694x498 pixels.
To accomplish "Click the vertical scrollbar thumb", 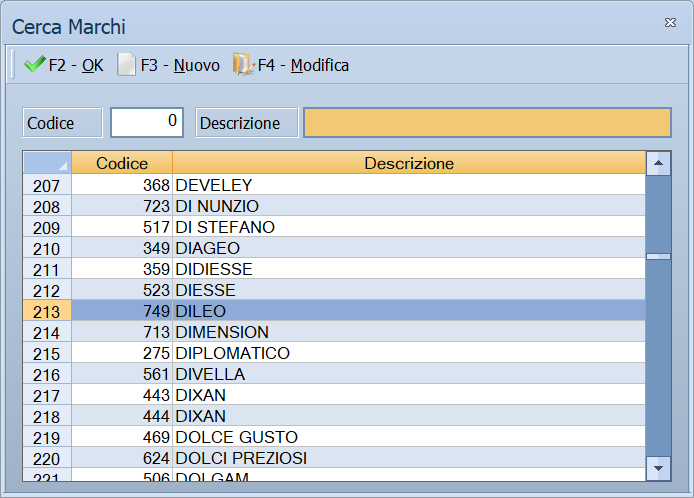I will (x=658, y=256).
